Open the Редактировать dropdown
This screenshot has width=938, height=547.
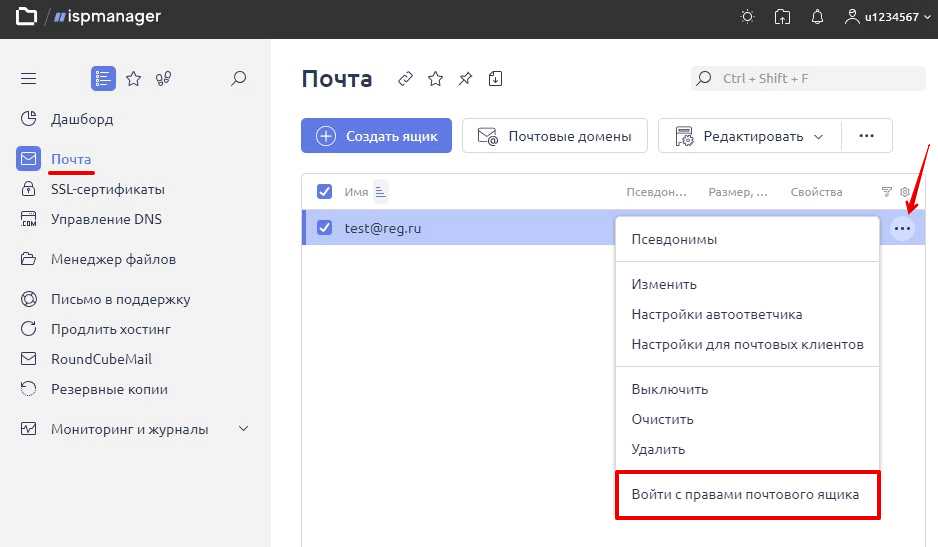750,136
